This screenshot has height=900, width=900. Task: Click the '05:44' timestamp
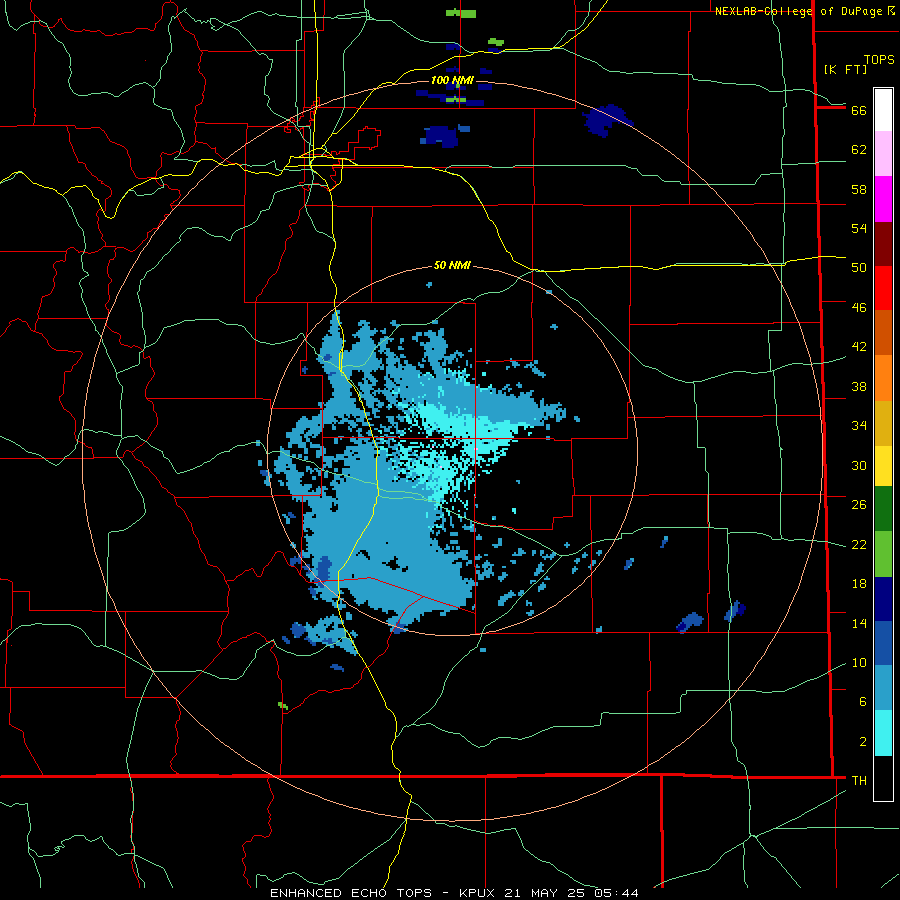pos(616,893)
